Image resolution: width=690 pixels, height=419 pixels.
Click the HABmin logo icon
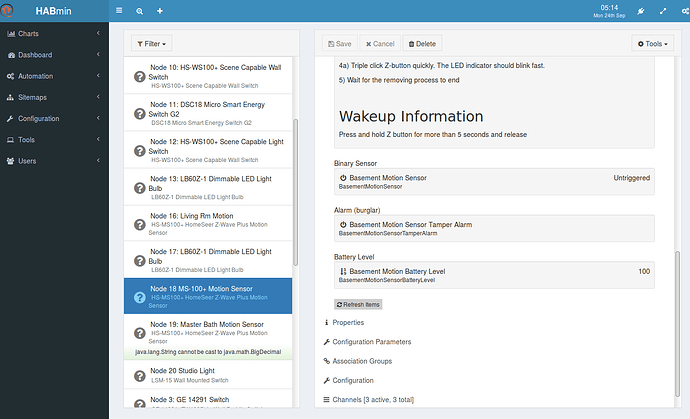[11, 11]
